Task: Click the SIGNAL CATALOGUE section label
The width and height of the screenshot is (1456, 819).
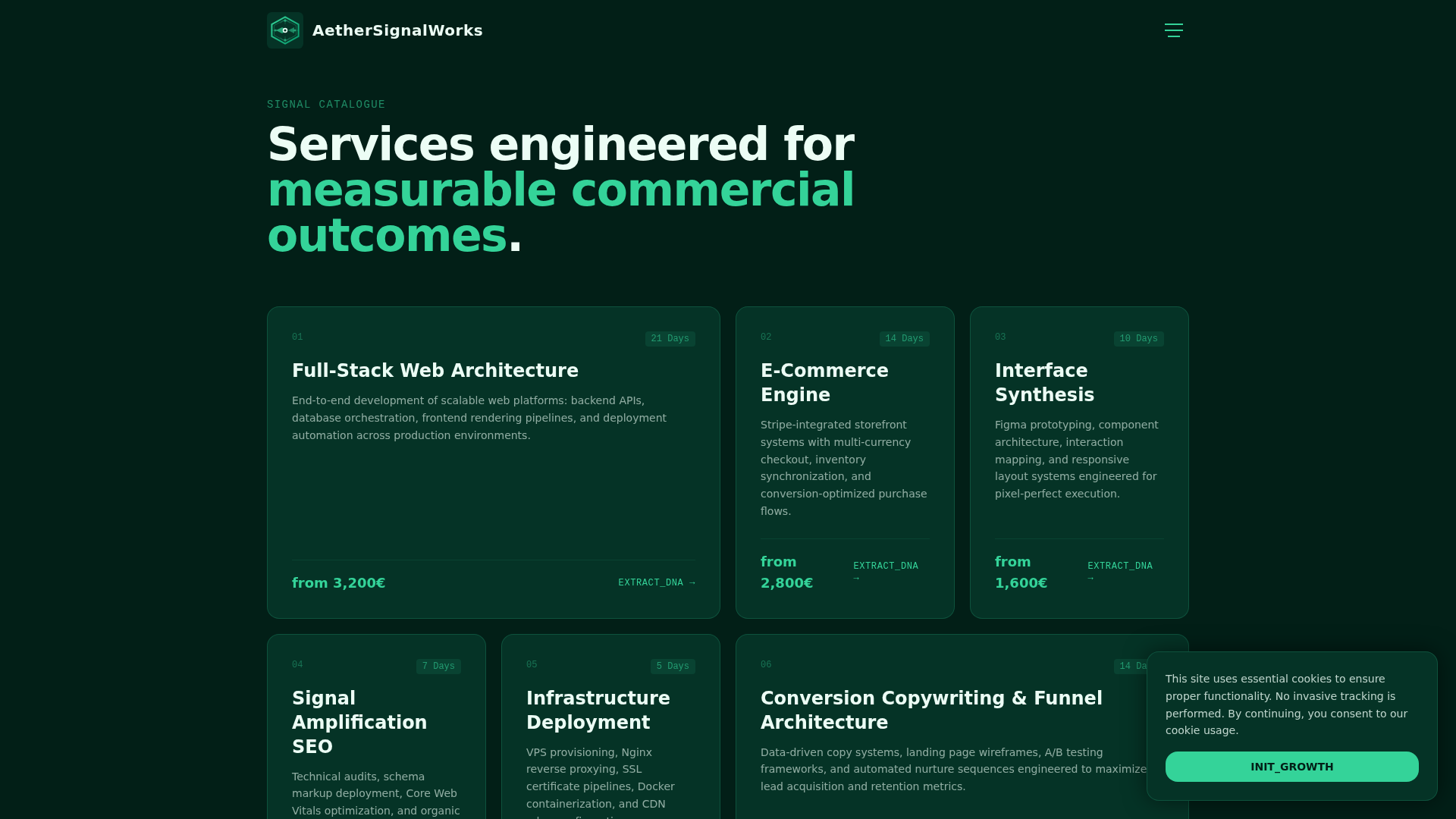Action: (326, 105)
